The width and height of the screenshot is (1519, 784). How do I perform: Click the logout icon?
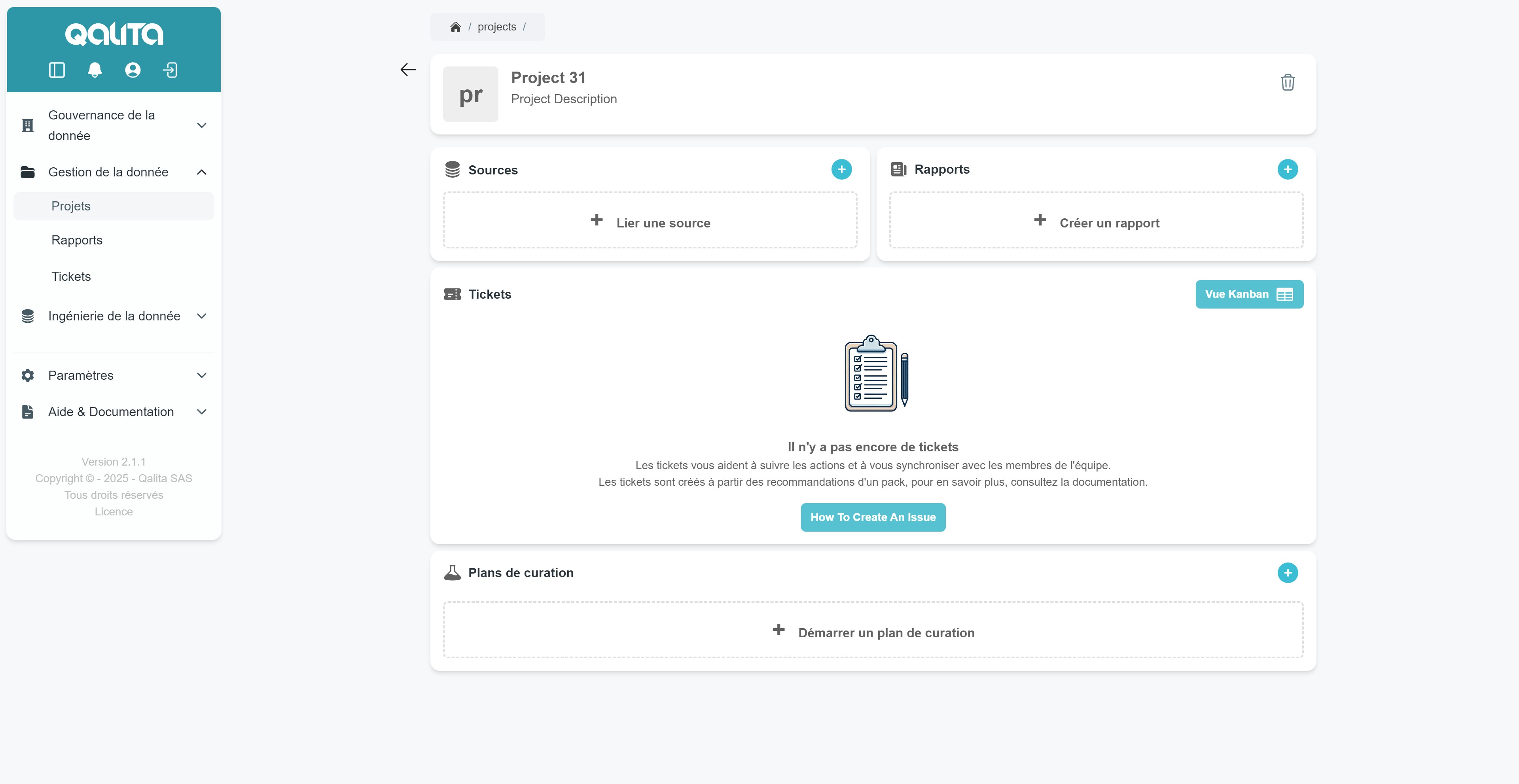click(170, 70)
